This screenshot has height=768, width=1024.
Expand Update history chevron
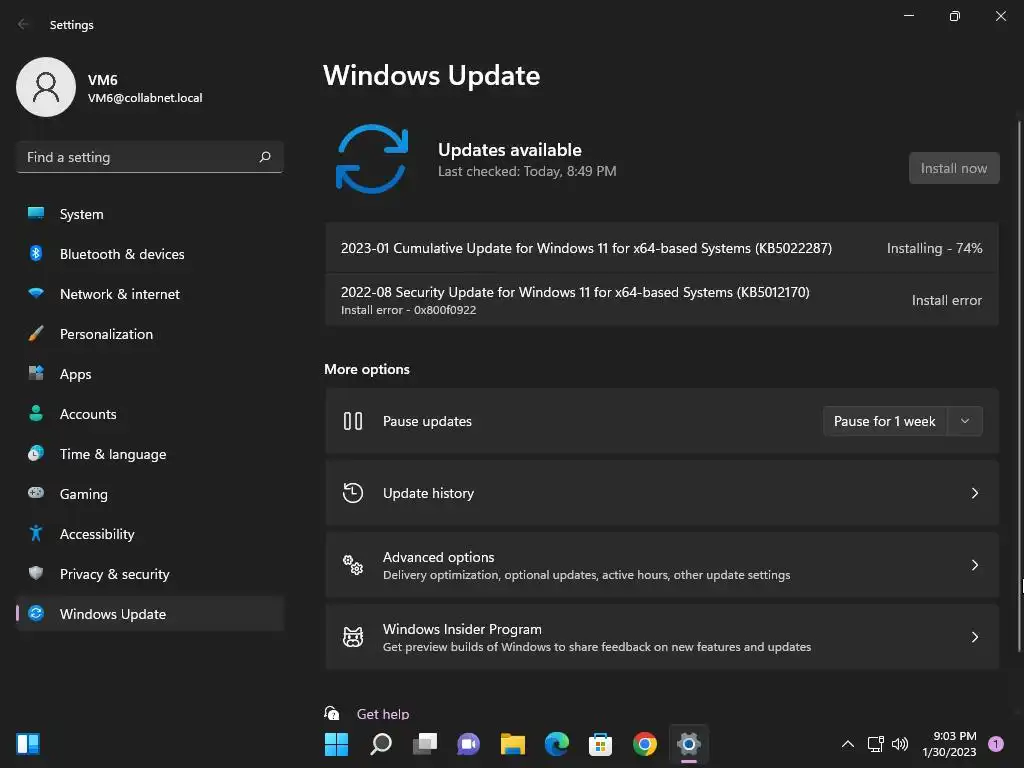point(974,493)
